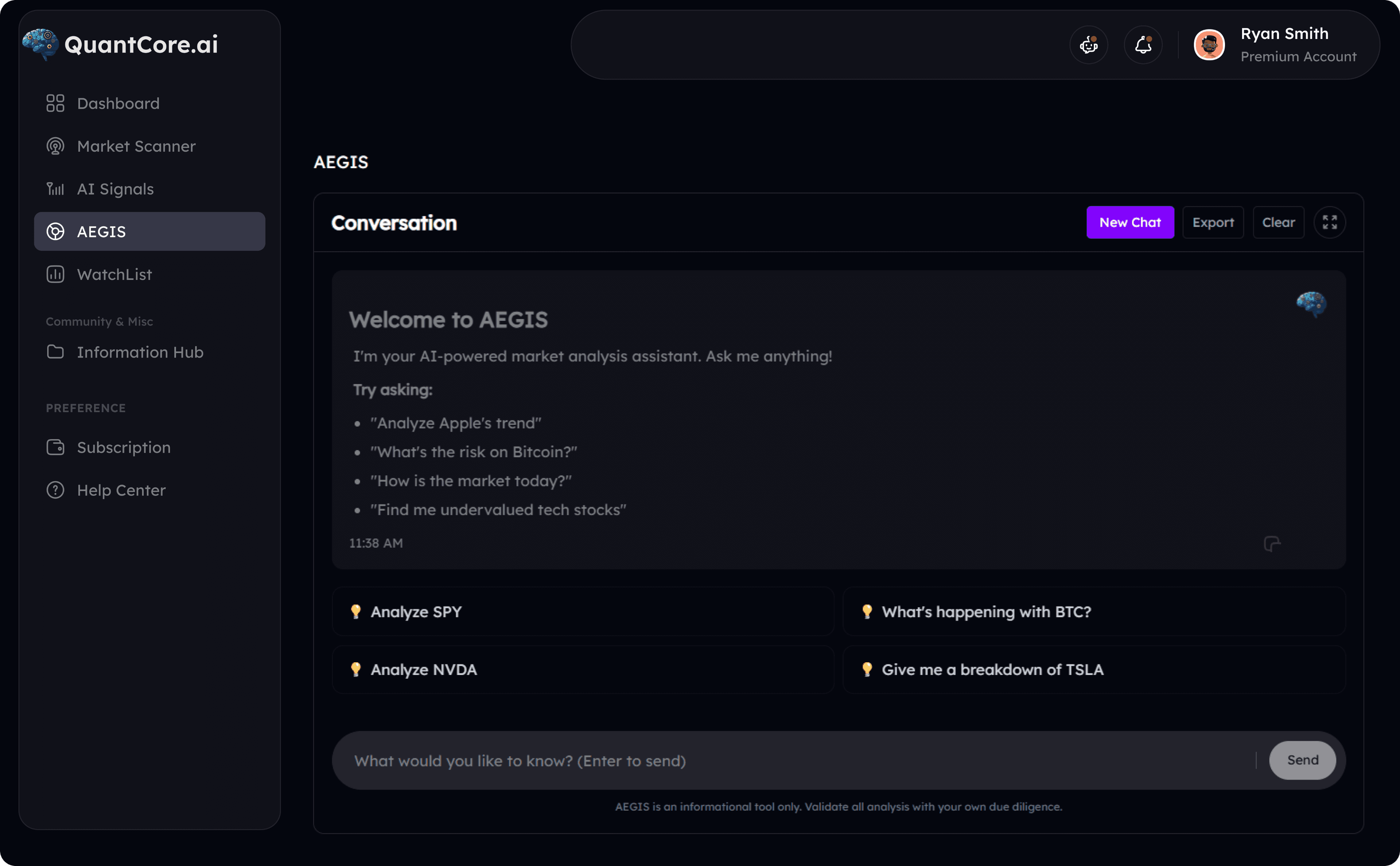Export the conversation
This screenshot has height=866, width=1400.
click(x=1213, y=222)
